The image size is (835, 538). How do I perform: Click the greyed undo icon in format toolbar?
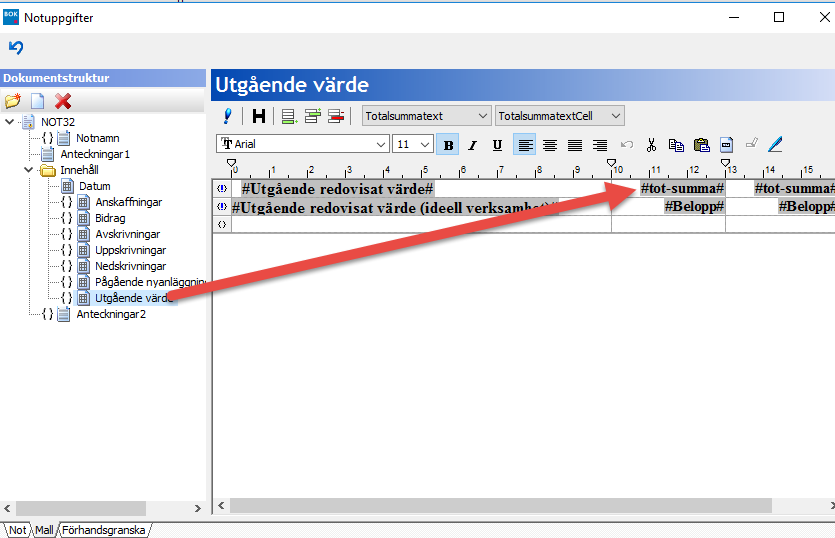[627, 144]
